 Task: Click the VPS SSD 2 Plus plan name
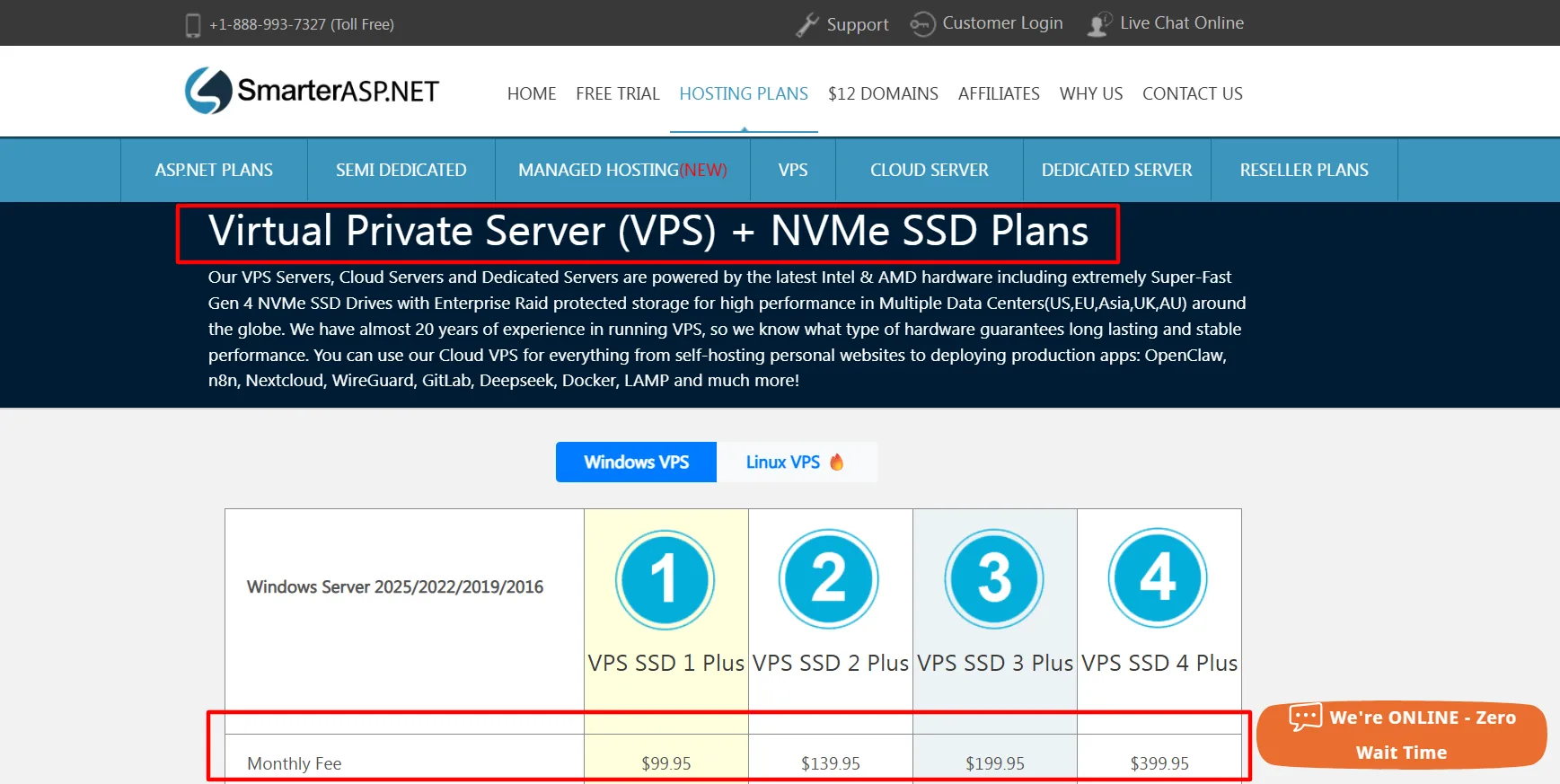click(x=831, y=663)
